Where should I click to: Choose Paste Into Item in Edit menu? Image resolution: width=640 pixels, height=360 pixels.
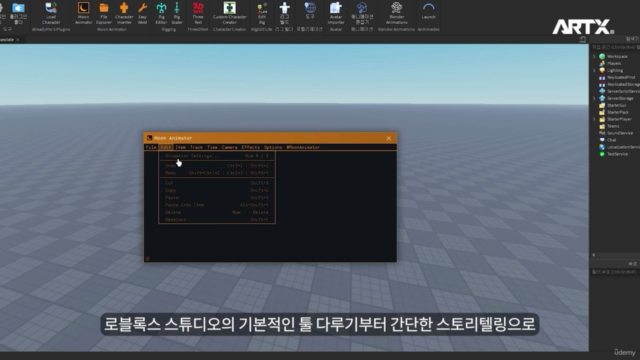click(x=217, y=205)
